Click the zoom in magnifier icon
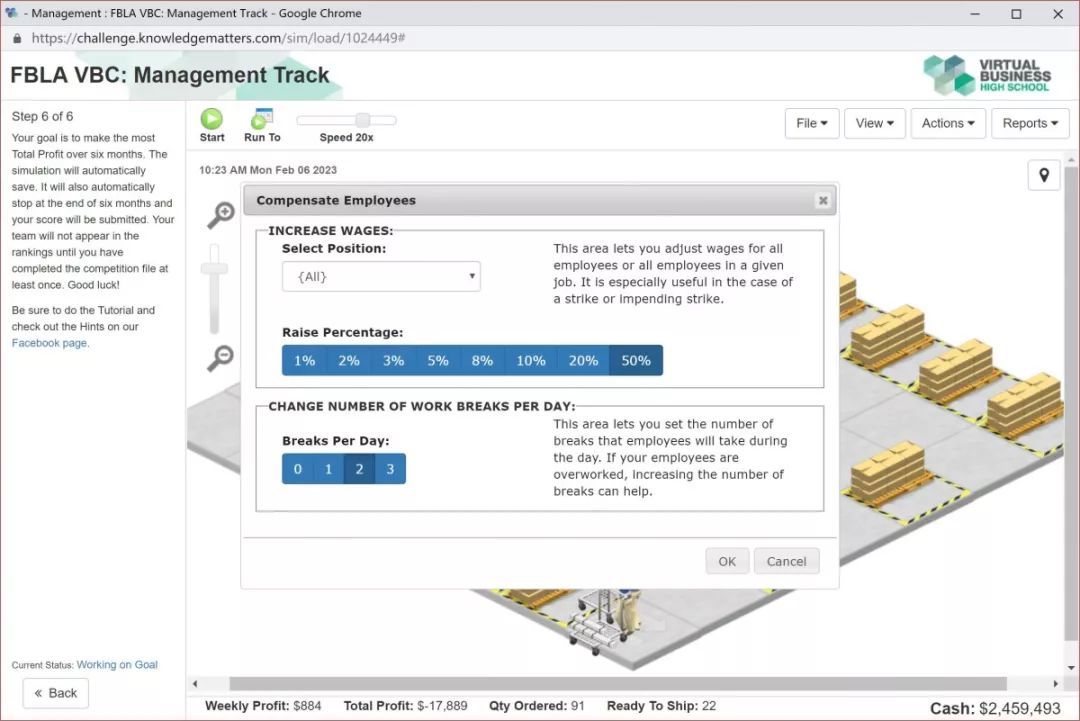The height and width of the screenshot is (721, 1080). pos(221,215)
